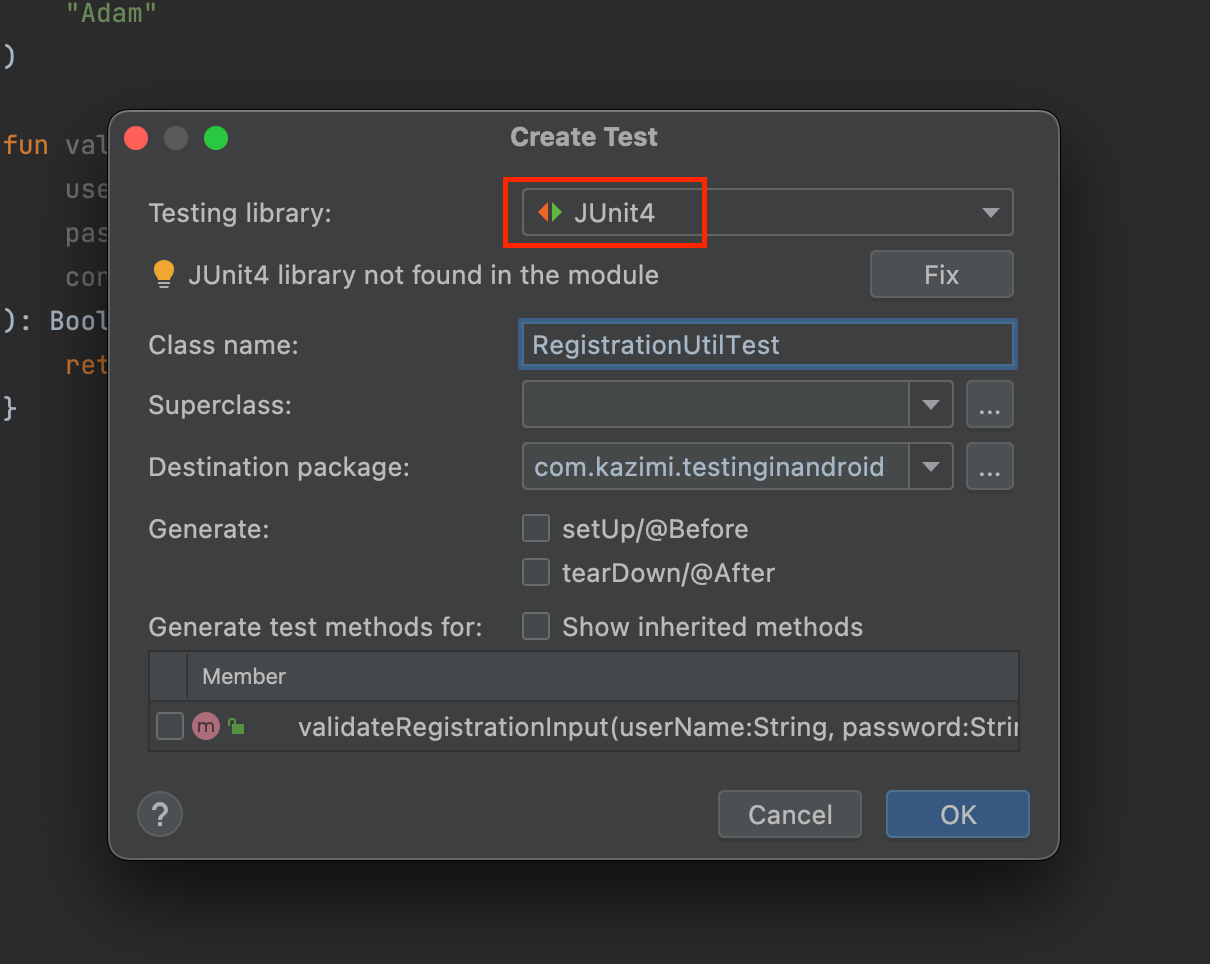Viewport: 1210px width, 964px height.
Task: Select the validateRegistrationInput member checkbox
Action: (x=169, y=726)
